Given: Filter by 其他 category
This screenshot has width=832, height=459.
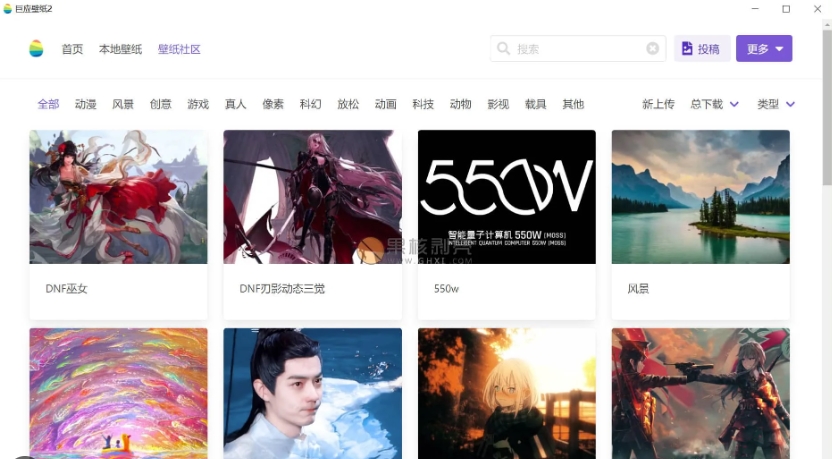Looking at the screenshot, I should click(x=573, y=104).
